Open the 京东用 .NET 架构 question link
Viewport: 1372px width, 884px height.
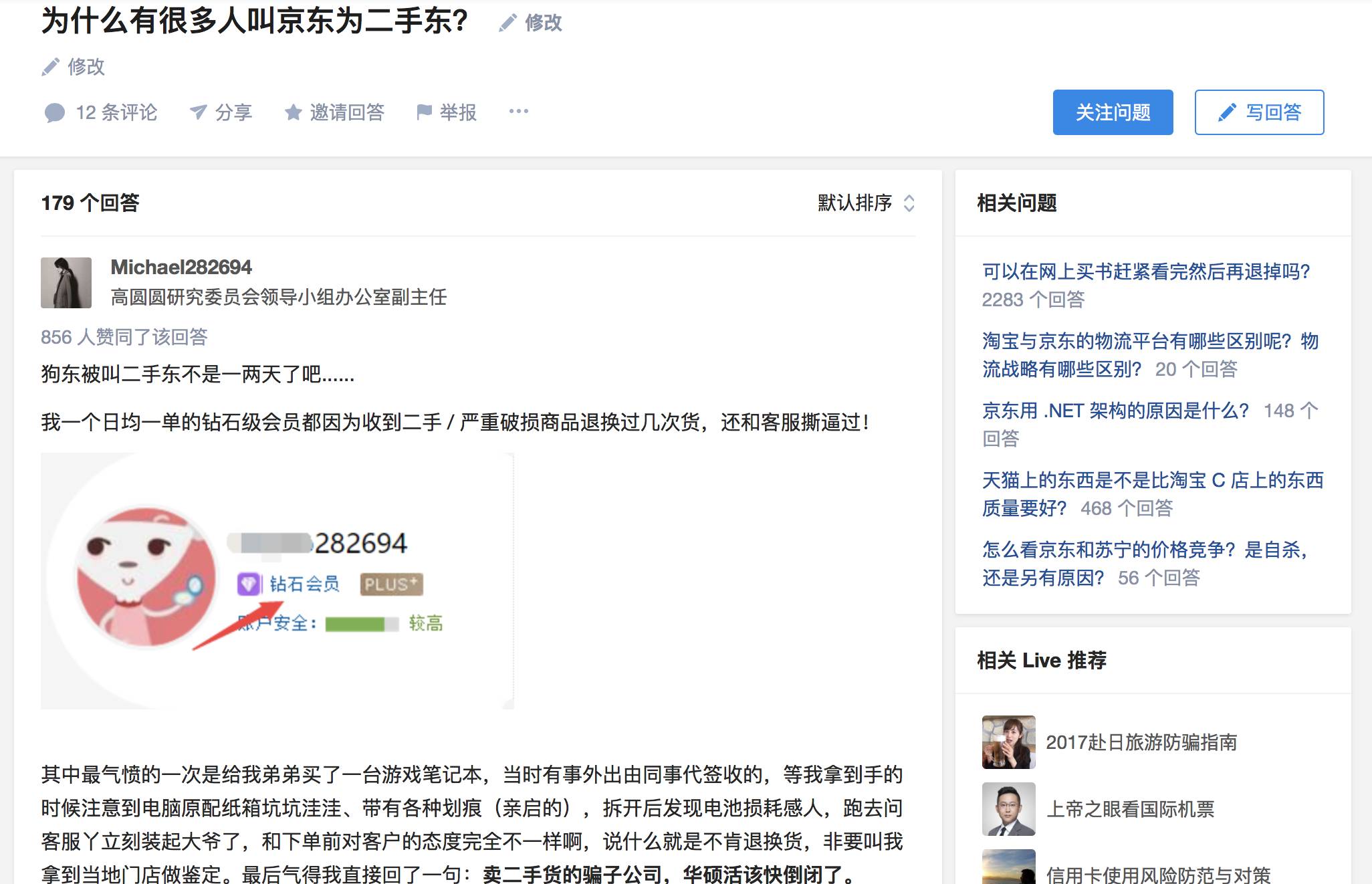click(1115, 411)
